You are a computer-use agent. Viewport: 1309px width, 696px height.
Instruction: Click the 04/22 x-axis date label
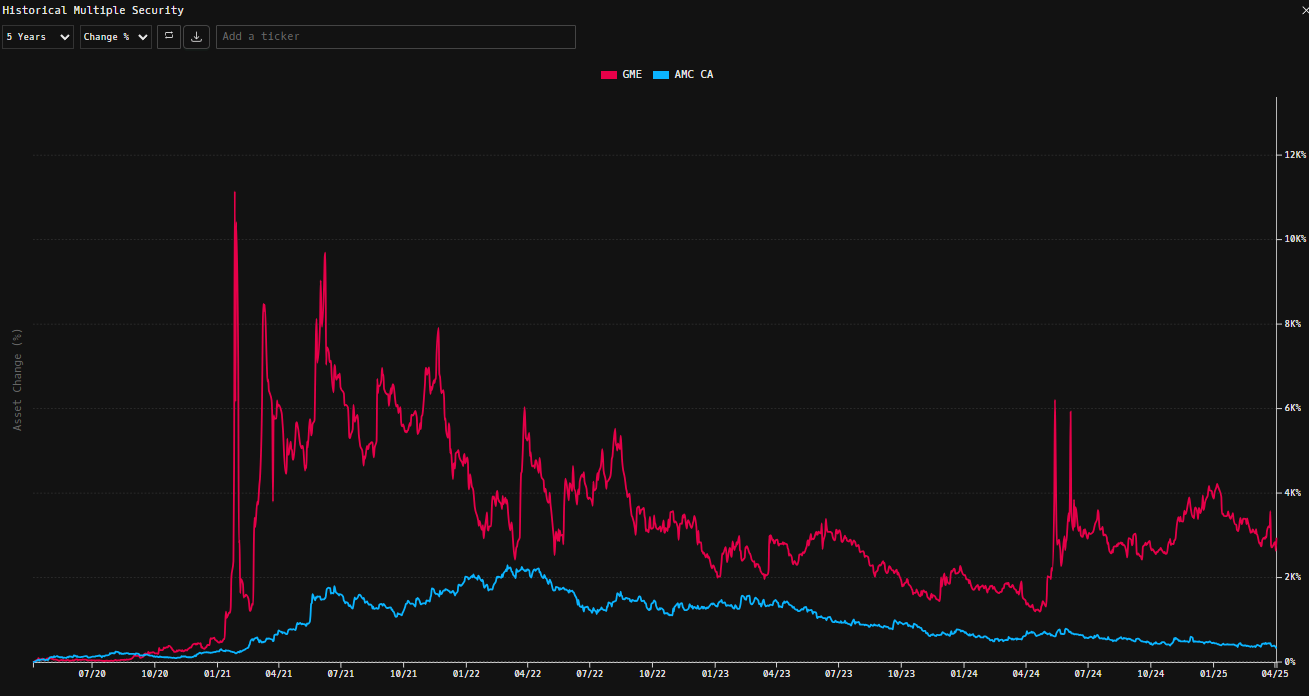coord(527,675)
